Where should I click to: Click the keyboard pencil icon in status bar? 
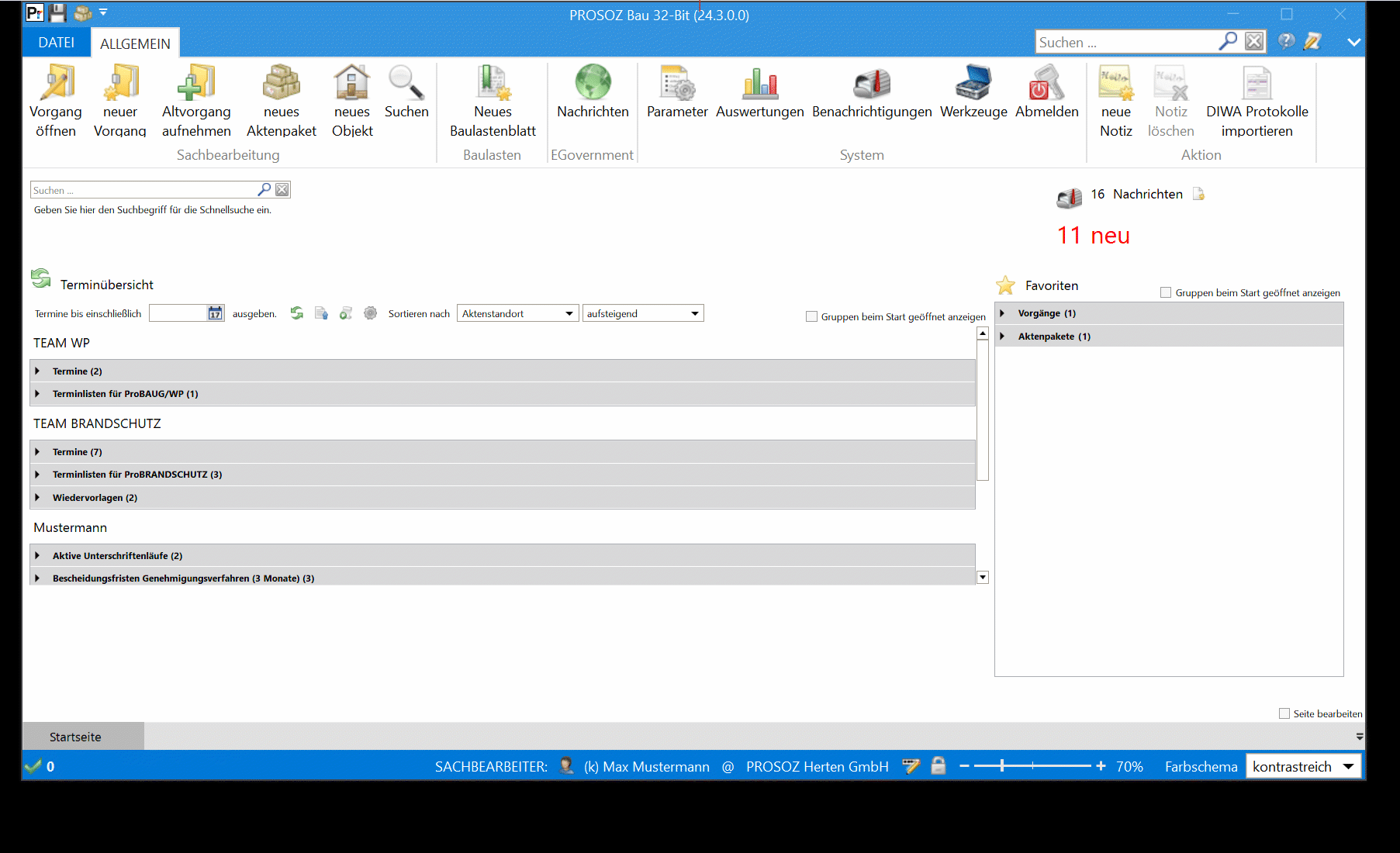click(911, 766)
